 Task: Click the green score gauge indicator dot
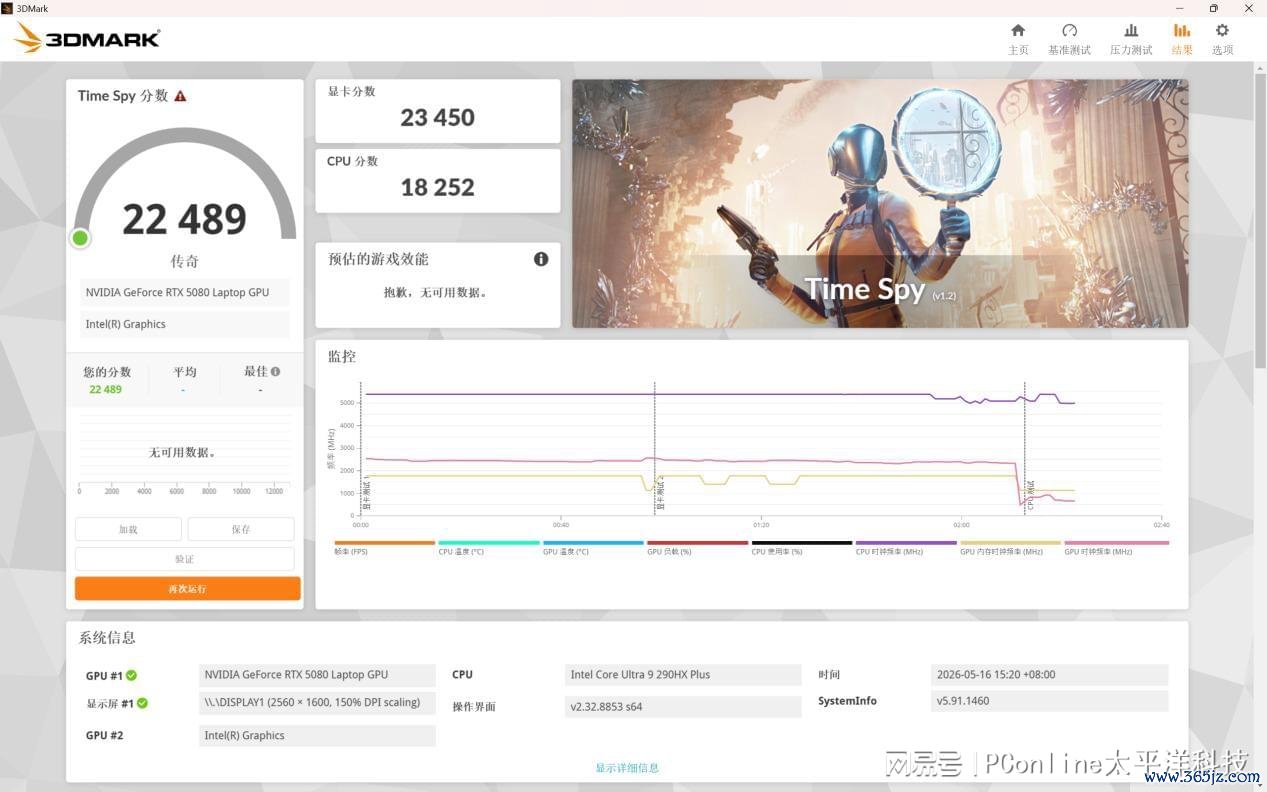click(80, 238)
